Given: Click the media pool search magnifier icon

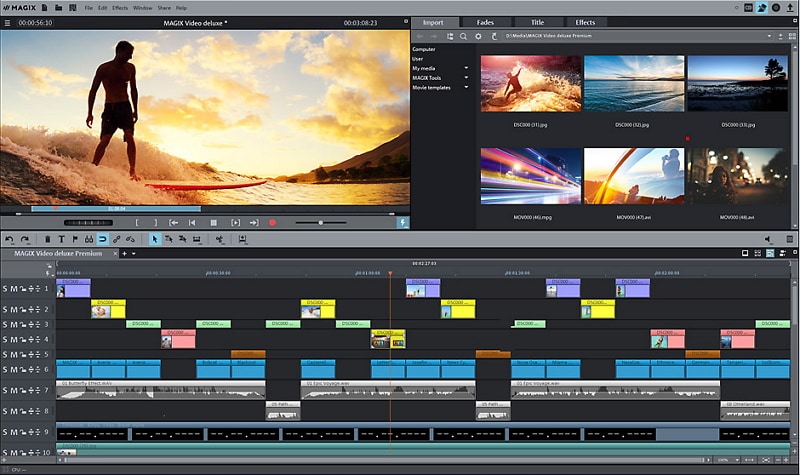Looking at the screenshot, I should pos(463,36).
